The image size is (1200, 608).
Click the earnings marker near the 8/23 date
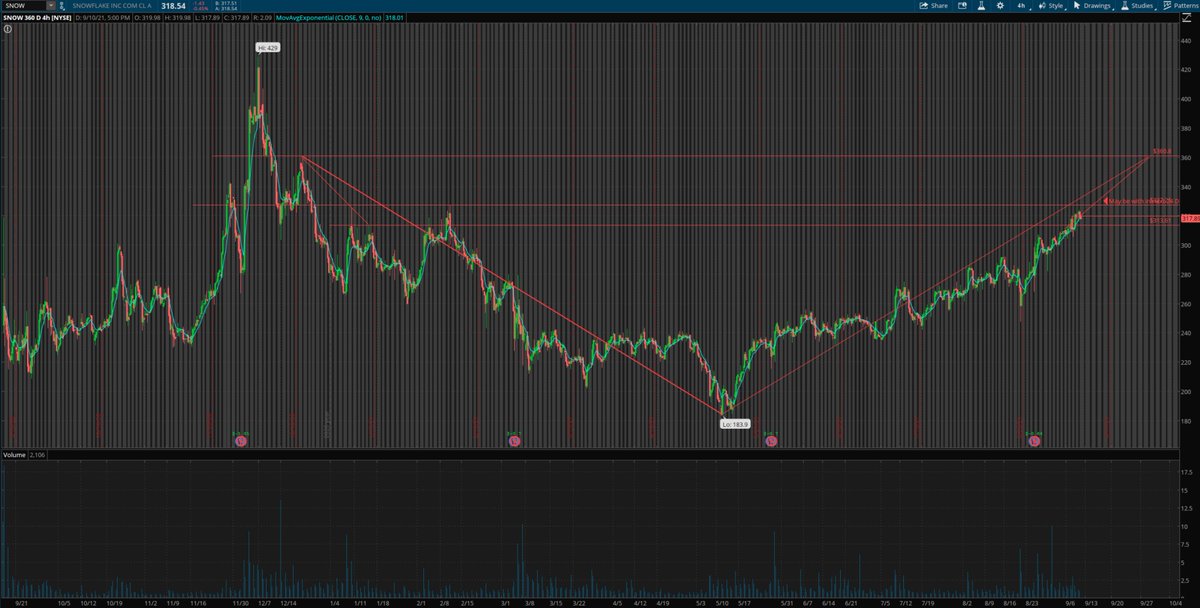click(x=1033, y=440)
